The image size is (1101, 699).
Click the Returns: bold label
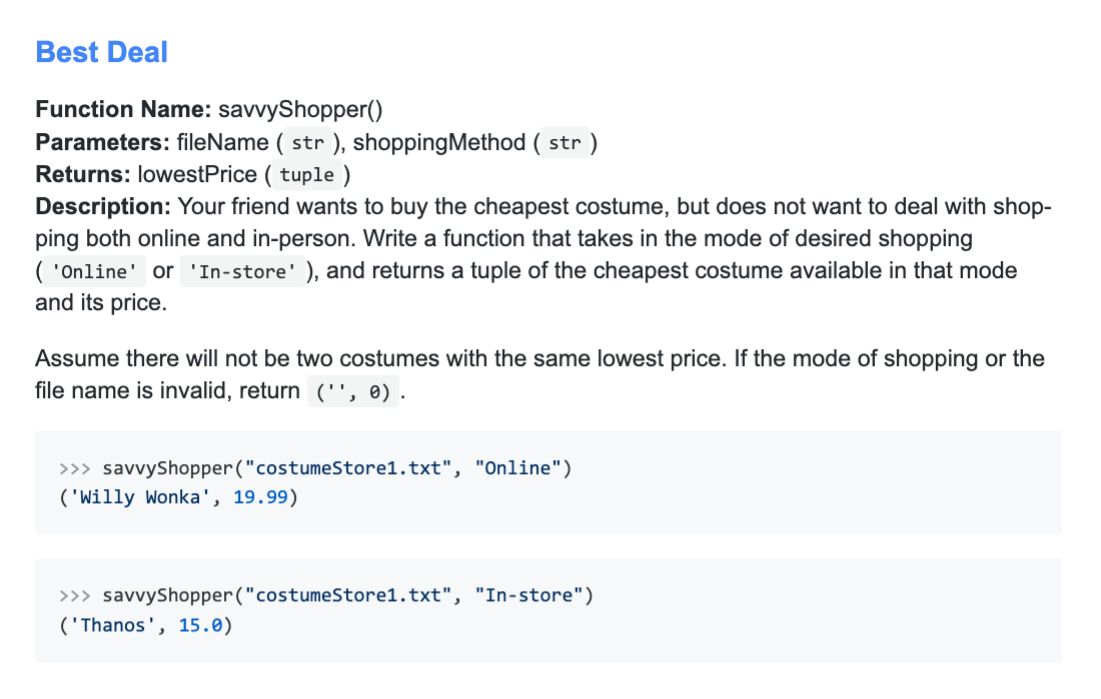point(83,174)
